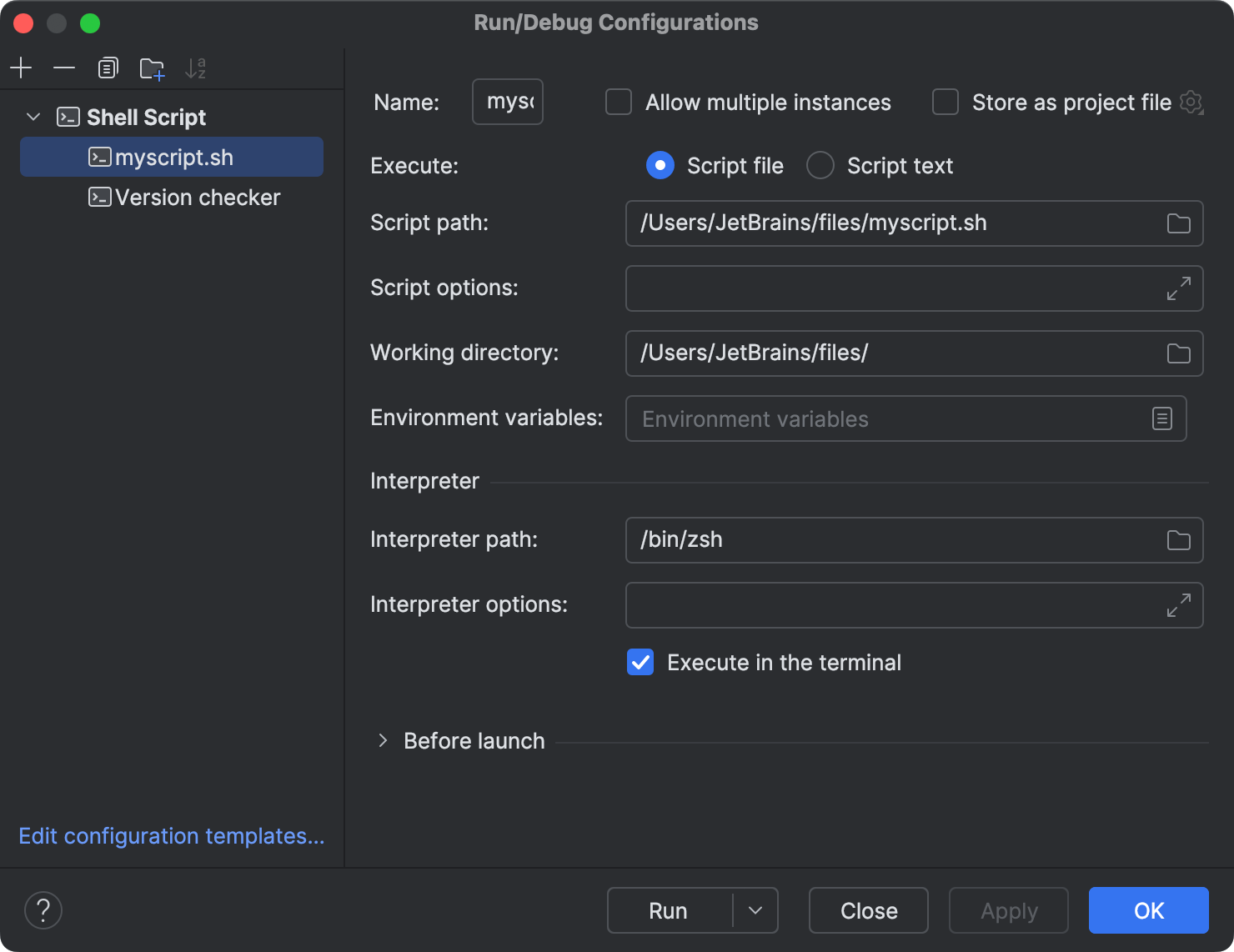This screenshot has width=1234, height=952.
Task: Open Edit configuration templates
Action: point(171,835)
